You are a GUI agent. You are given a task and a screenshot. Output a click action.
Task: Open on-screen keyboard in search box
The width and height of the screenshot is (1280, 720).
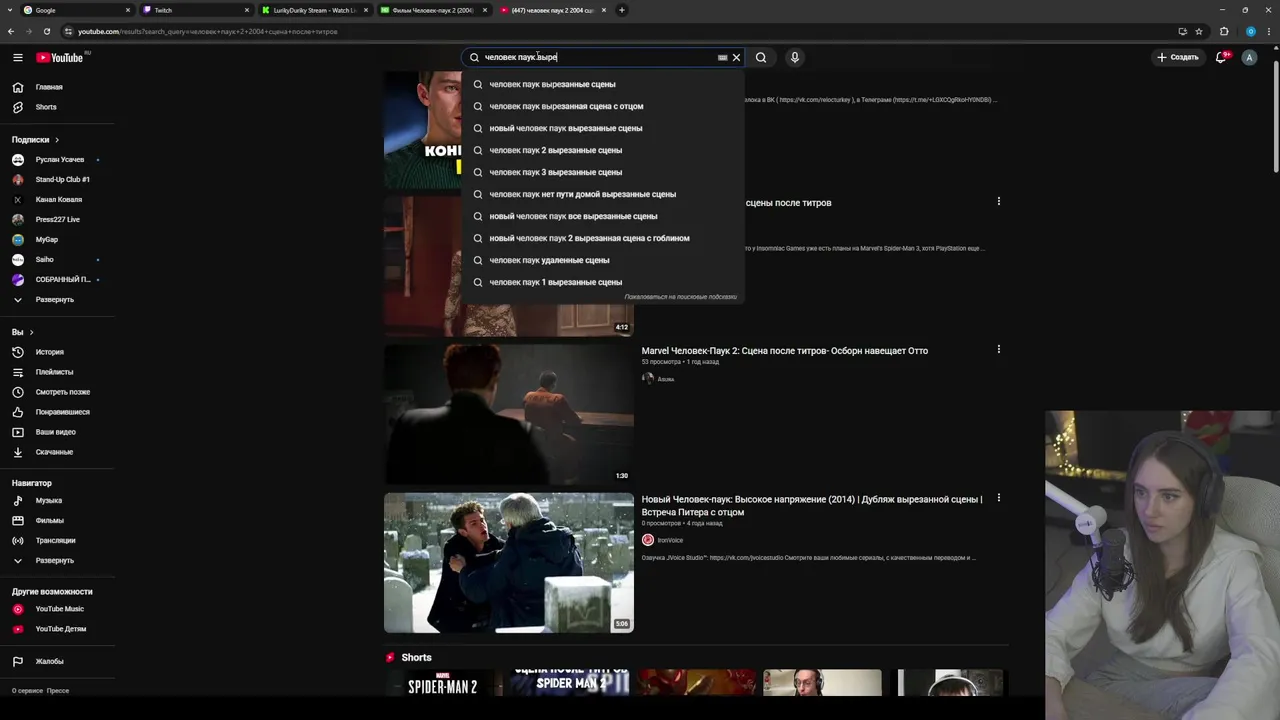coord(722,57)
